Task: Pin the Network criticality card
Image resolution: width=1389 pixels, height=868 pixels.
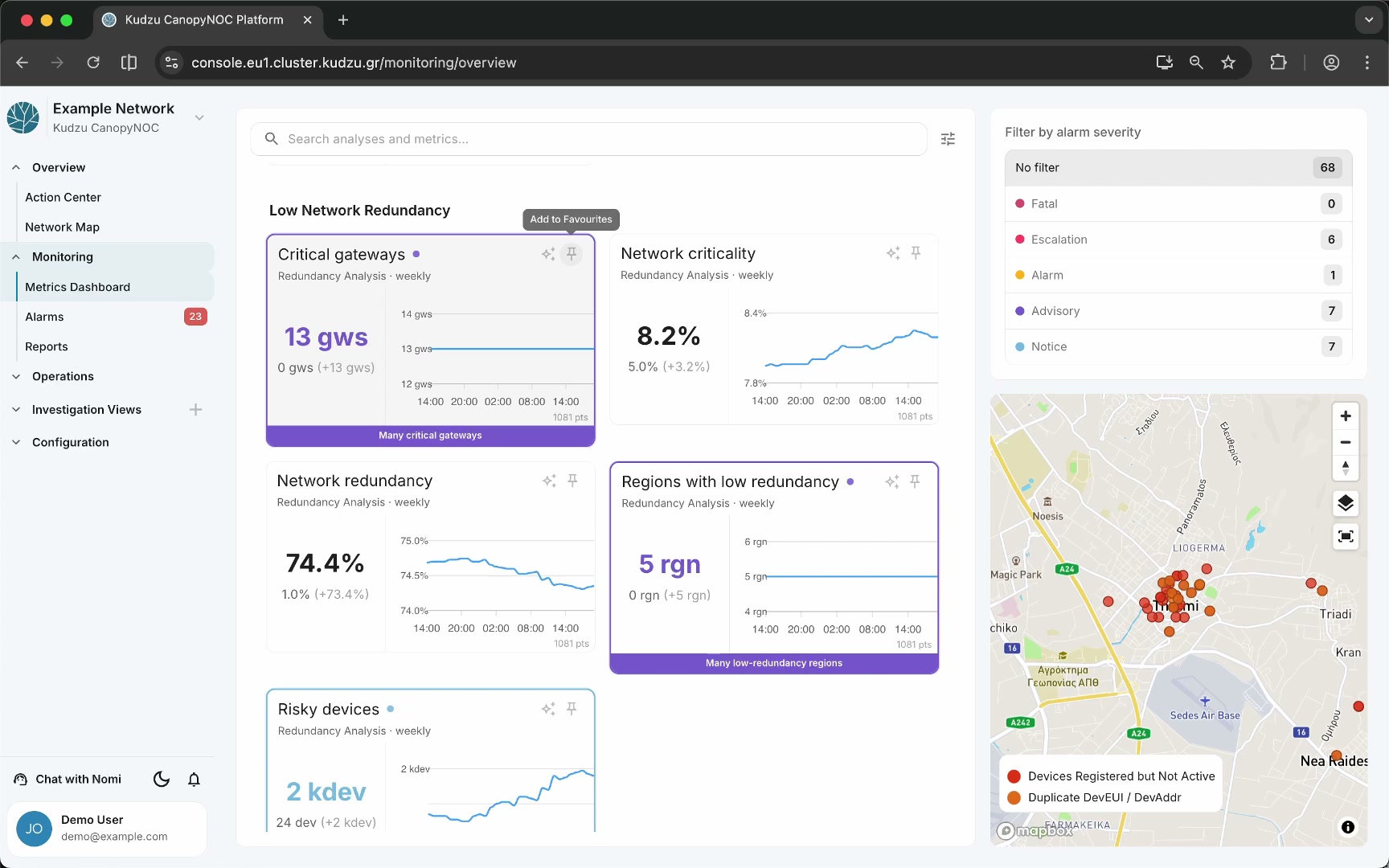Action: [916, 253]
